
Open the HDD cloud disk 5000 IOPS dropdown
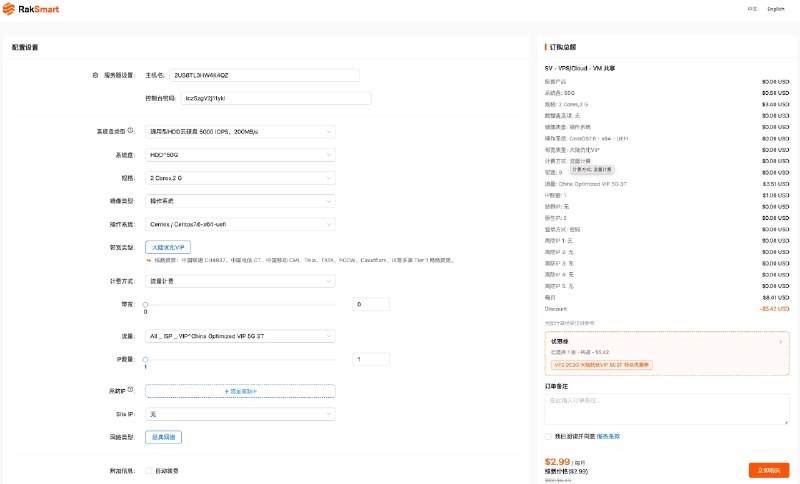[x=240, y=132]
